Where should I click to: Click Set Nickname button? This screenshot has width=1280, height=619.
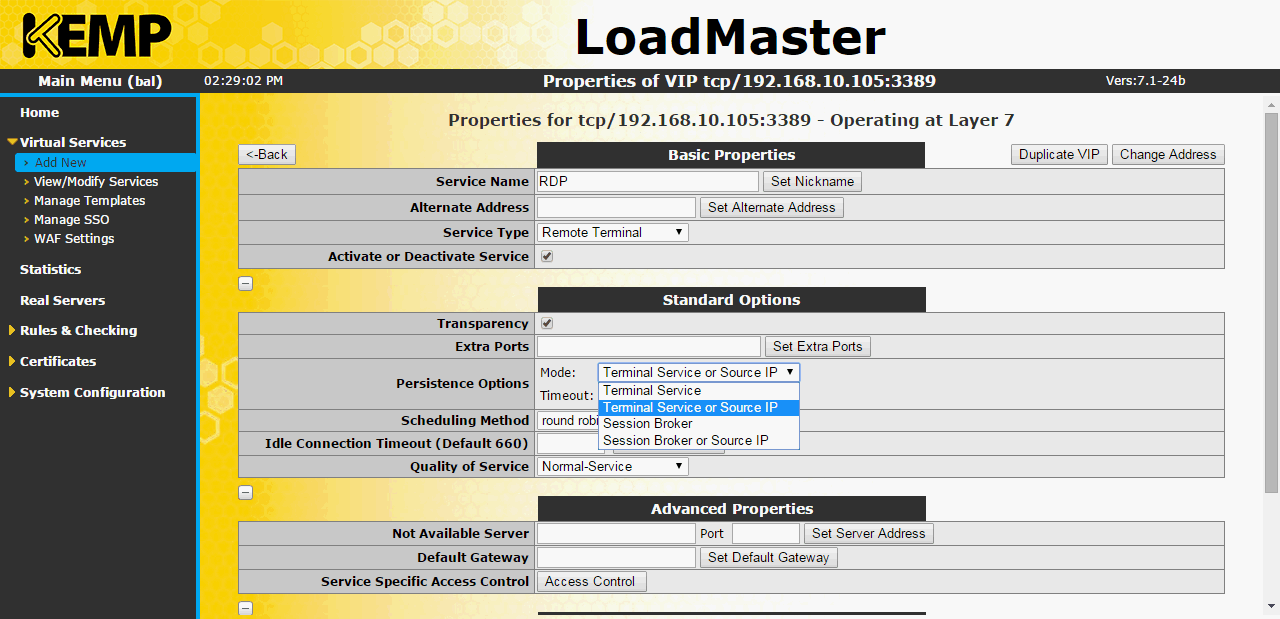[x=813, y=182]
